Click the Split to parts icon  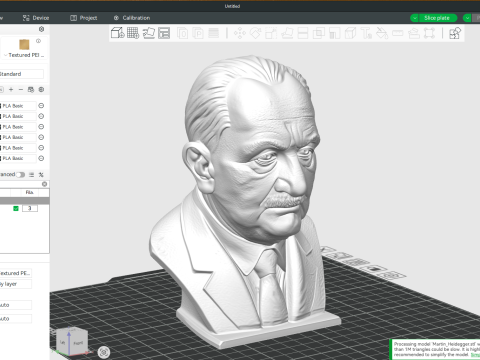pos(198,33)
